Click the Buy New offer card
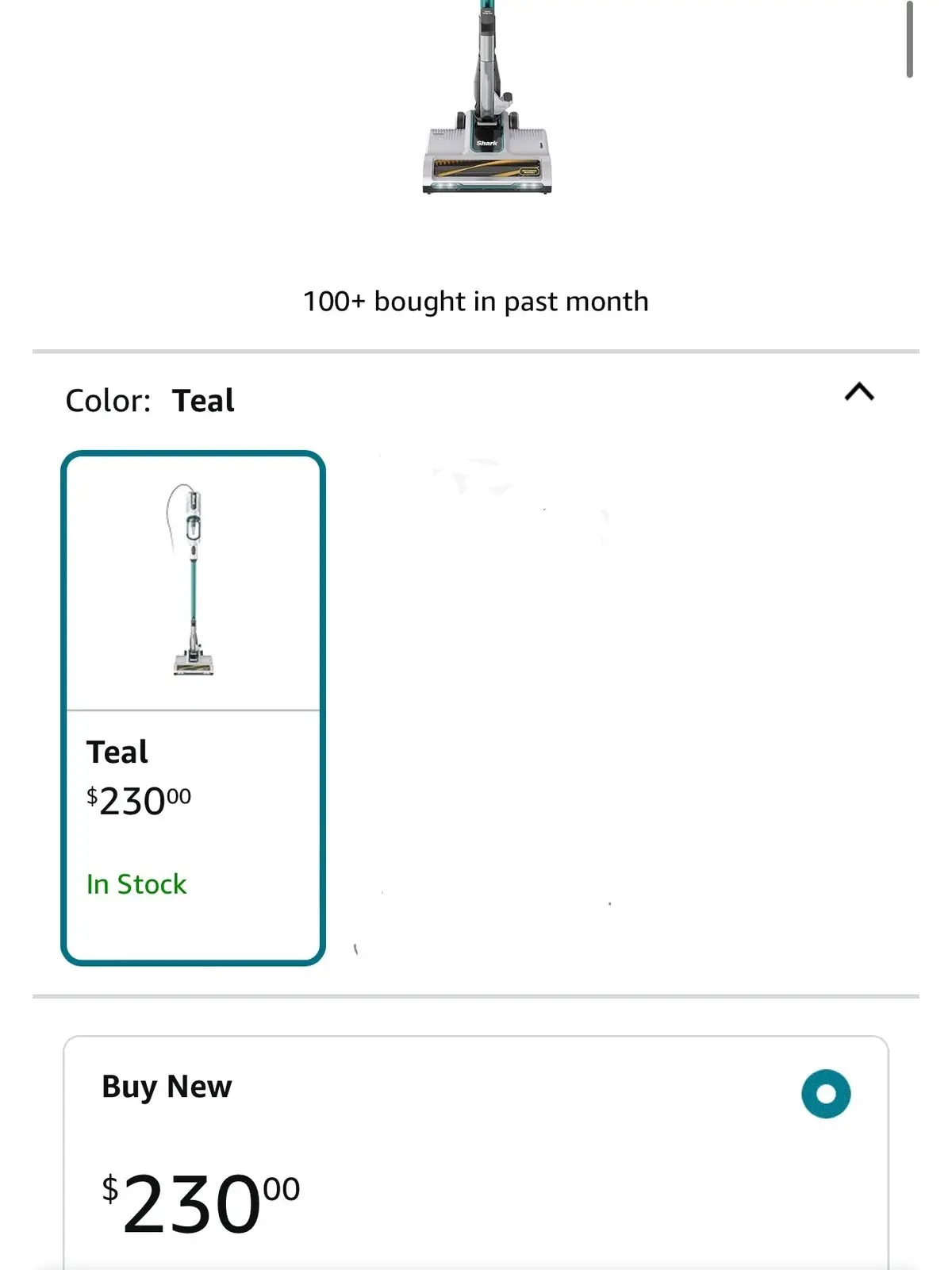 (x=476, y=1151)
